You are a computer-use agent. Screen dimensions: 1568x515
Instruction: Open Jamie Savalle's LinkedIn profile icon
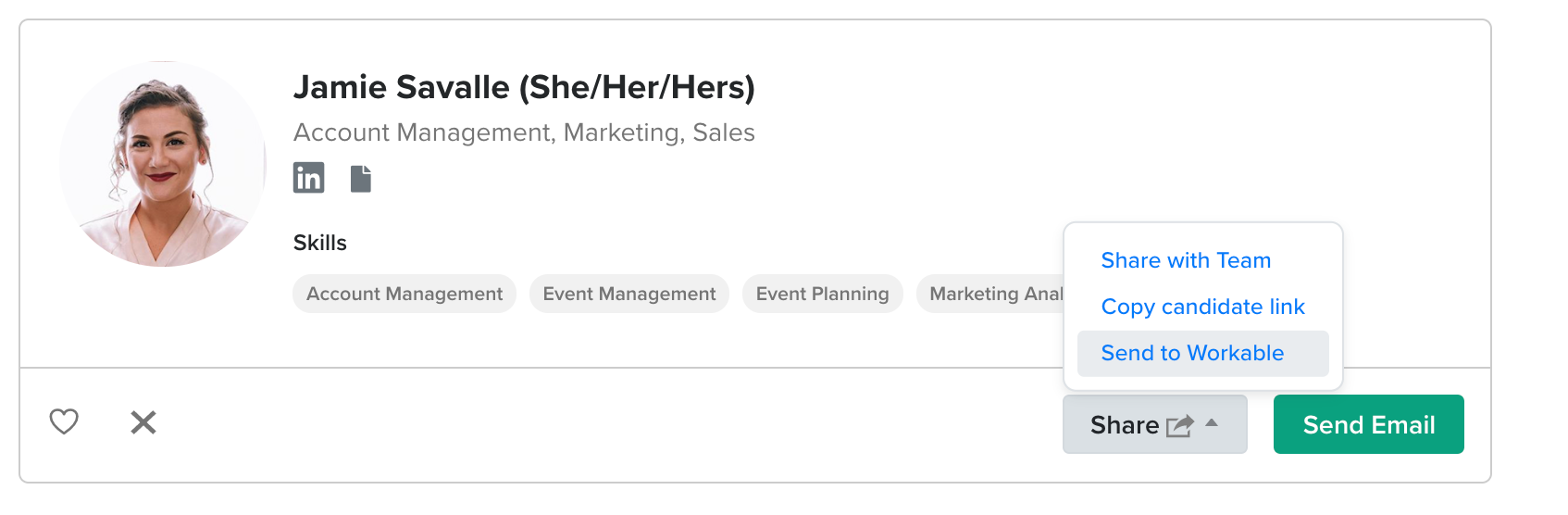[x=308, y=177]
